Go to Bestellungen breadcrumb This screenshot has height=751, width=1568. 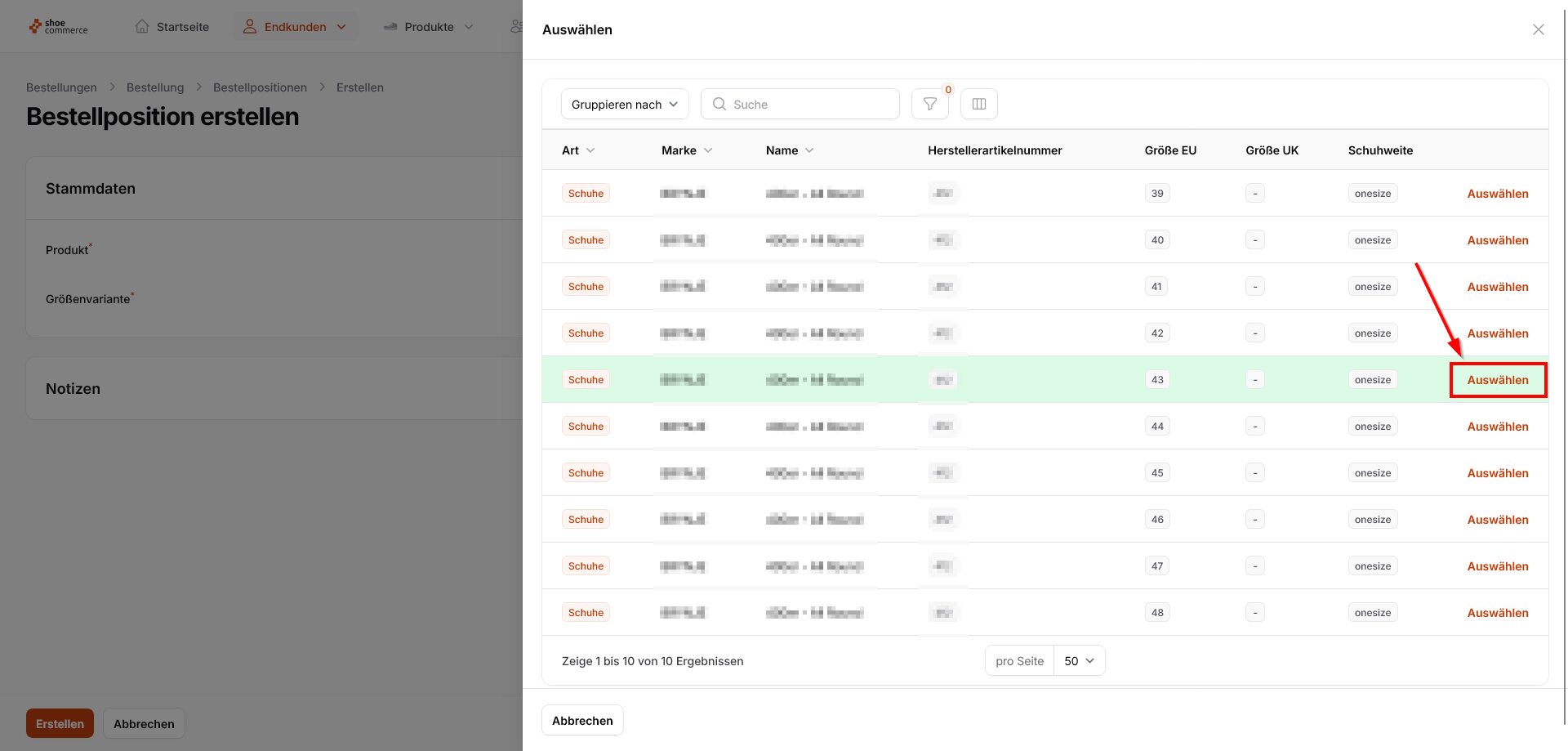pyautogui.click(x=61, y=87)
